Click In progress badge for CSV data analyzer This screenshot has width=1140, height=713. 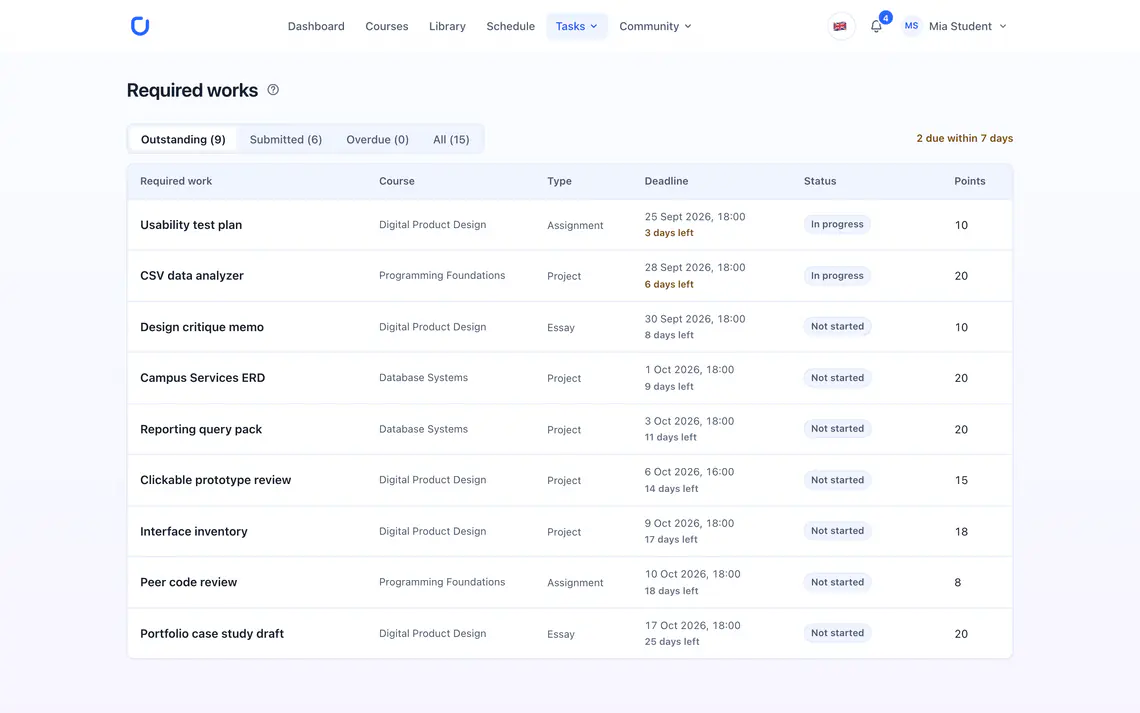pos(837,275)
